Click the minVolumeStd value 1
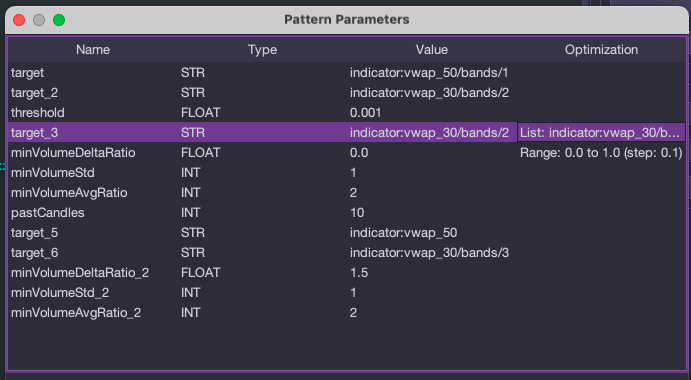 click(353, 172)
